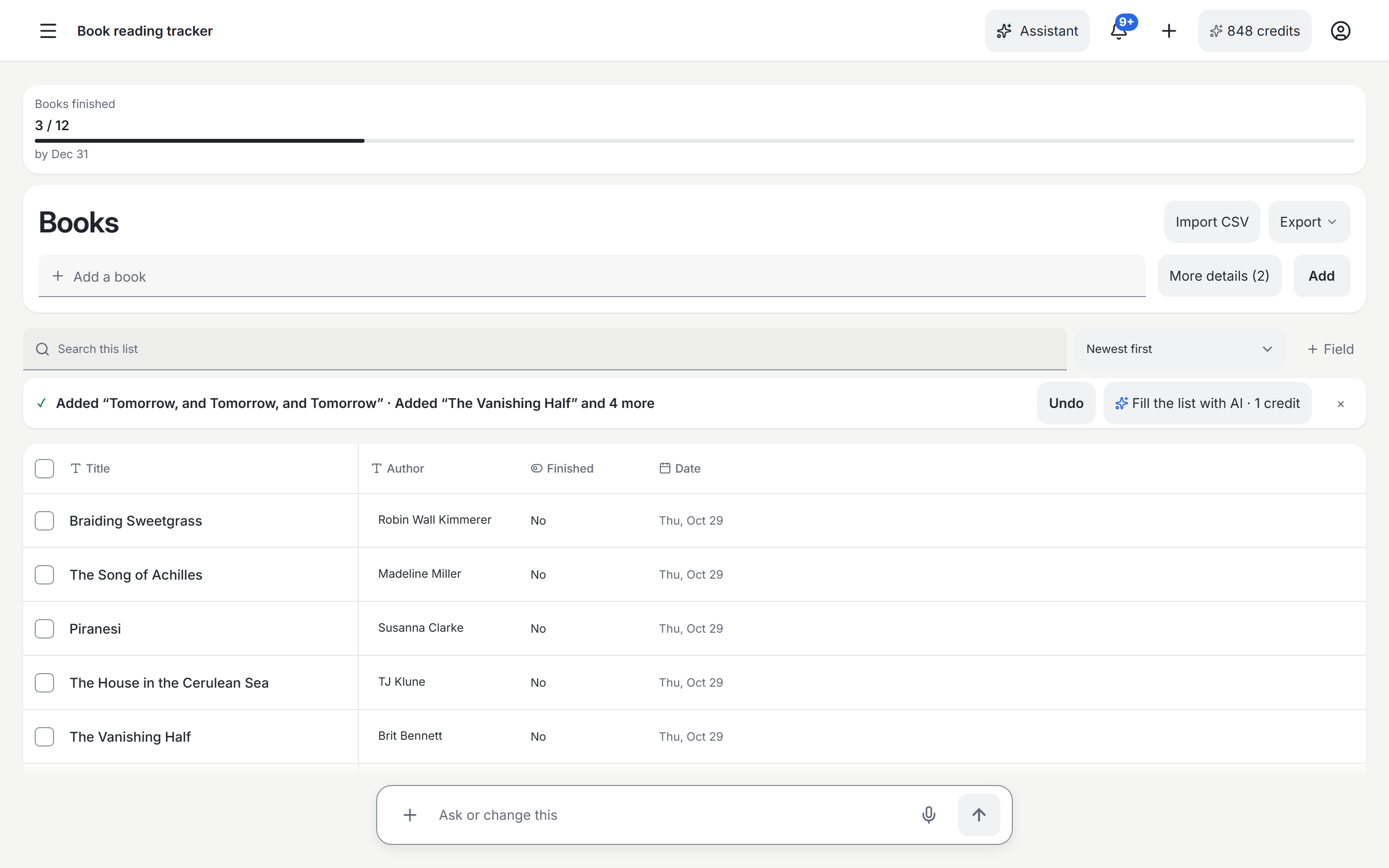Add a new field with + Field

1331,349
